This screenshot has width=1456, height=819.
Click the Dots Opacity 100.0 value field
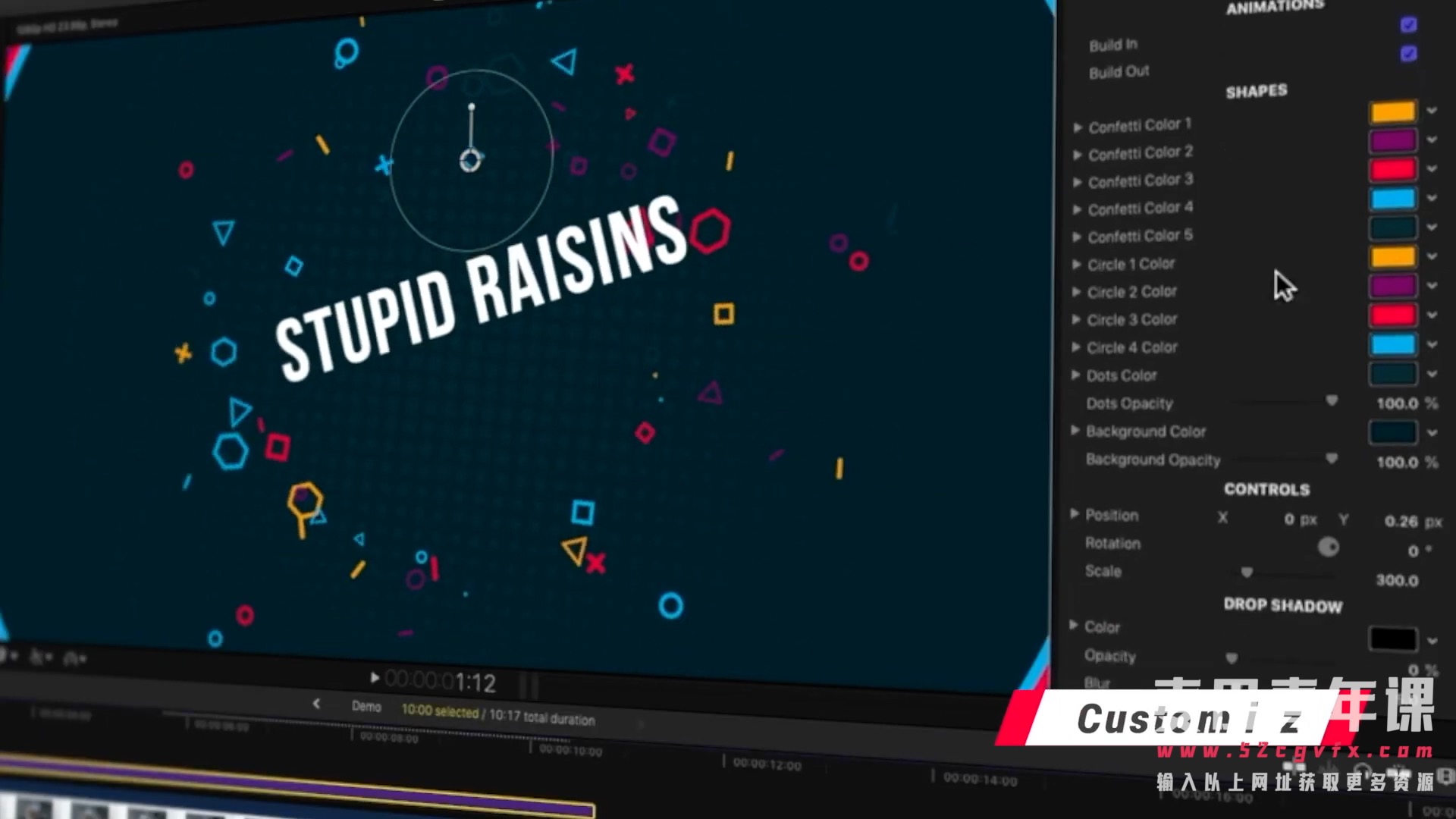pos(1398,403)
